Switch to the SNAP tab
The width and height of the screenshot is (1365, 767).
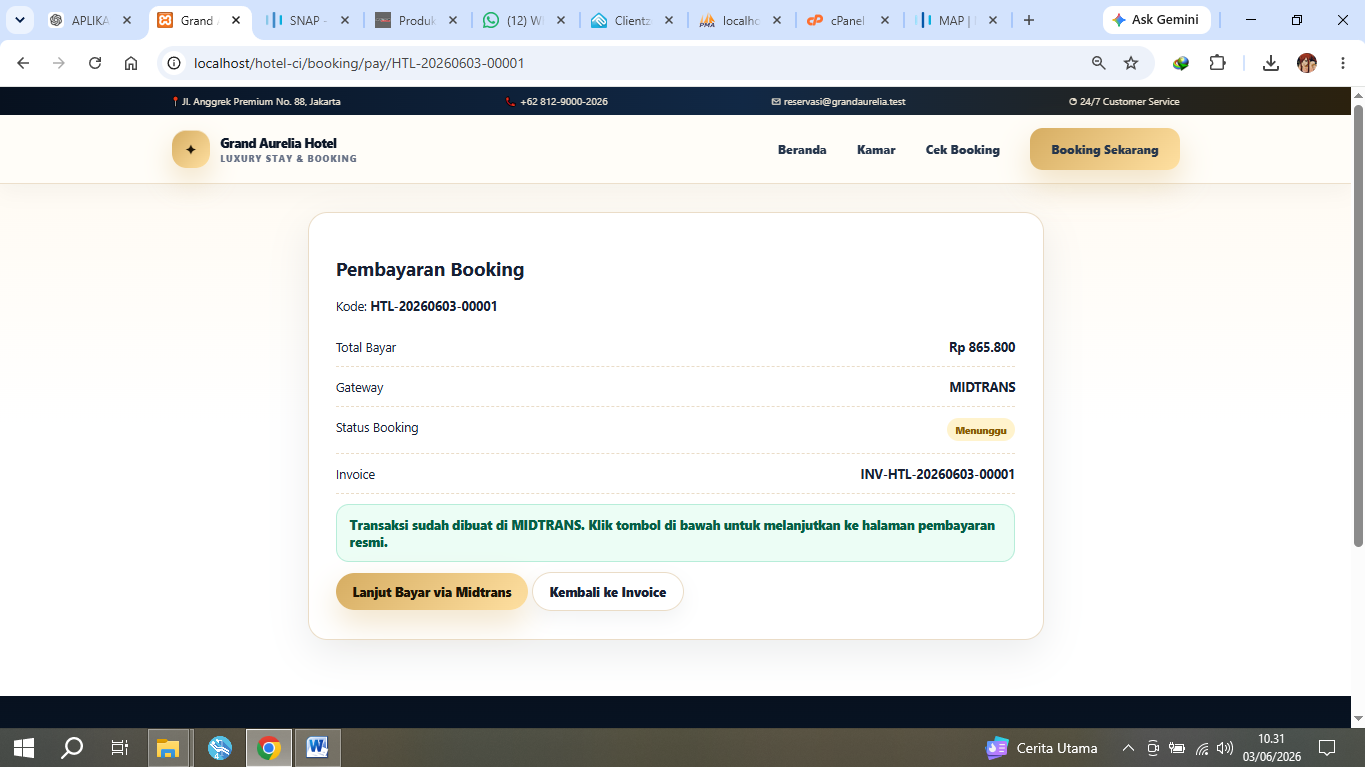point(309,20)
